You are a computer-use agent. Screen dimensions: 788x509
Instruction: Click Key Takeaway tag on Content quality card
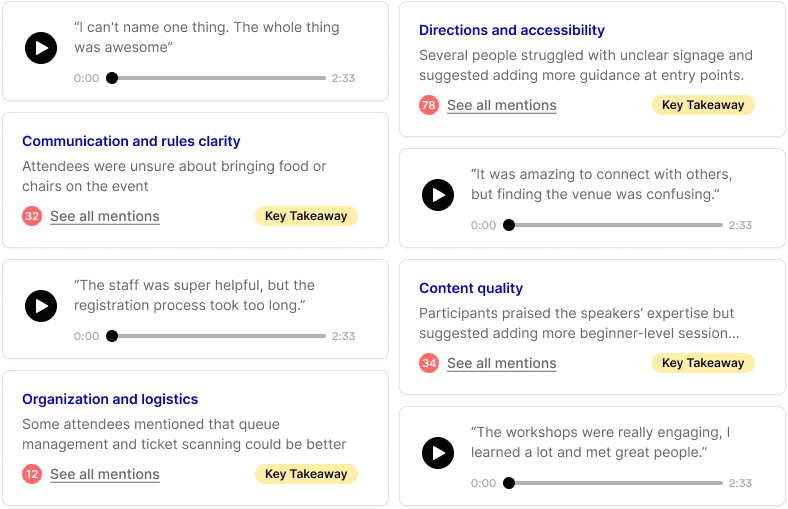click(x=703, y=363)
